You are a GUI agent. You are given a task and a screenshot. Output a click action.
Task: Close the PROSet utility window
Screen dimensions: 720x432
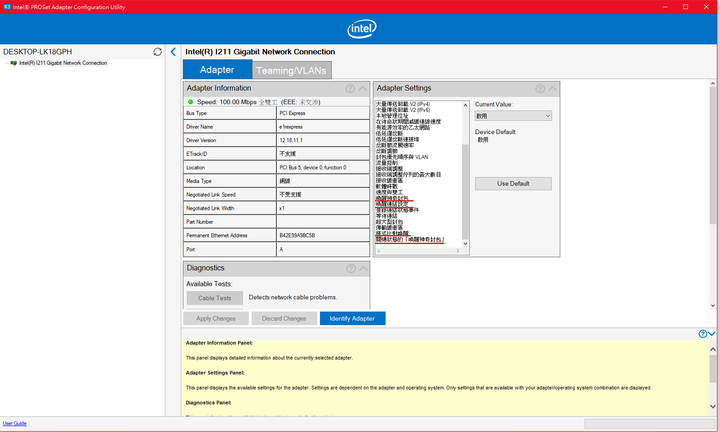point(706,7)
